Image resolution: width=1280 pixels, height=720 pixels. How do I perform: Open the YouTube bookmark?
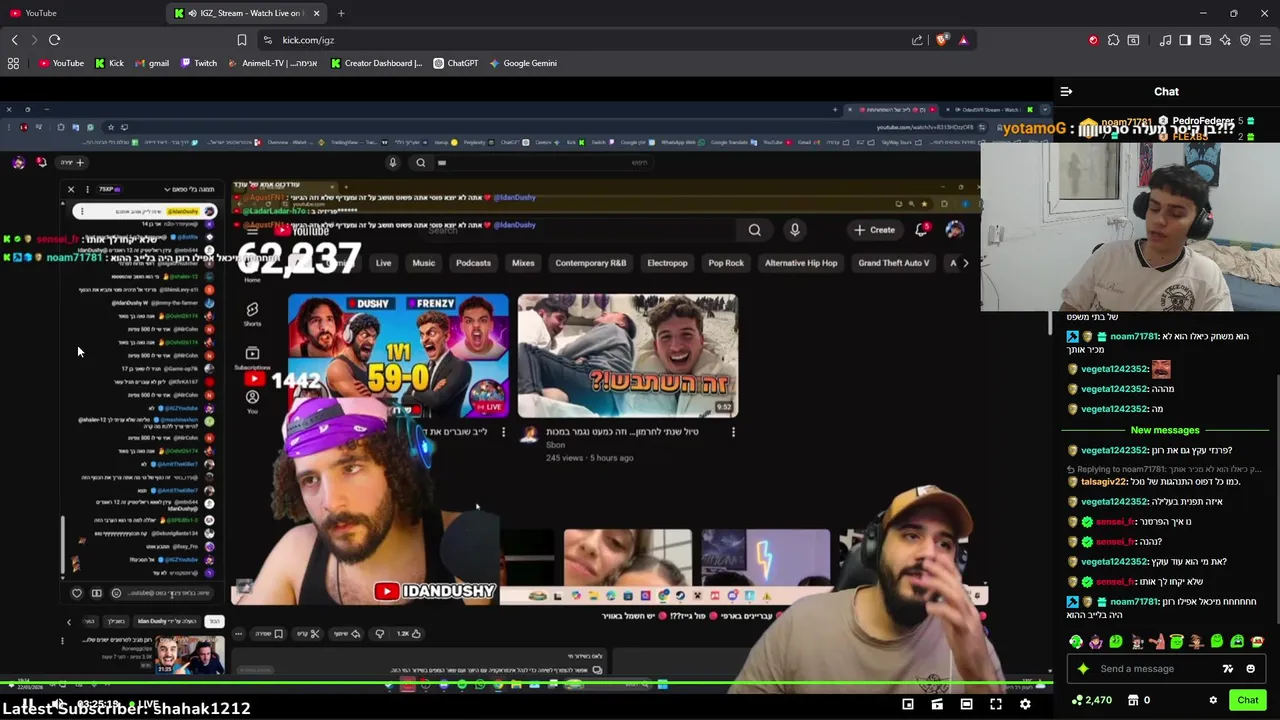click(x=61, y=63)
